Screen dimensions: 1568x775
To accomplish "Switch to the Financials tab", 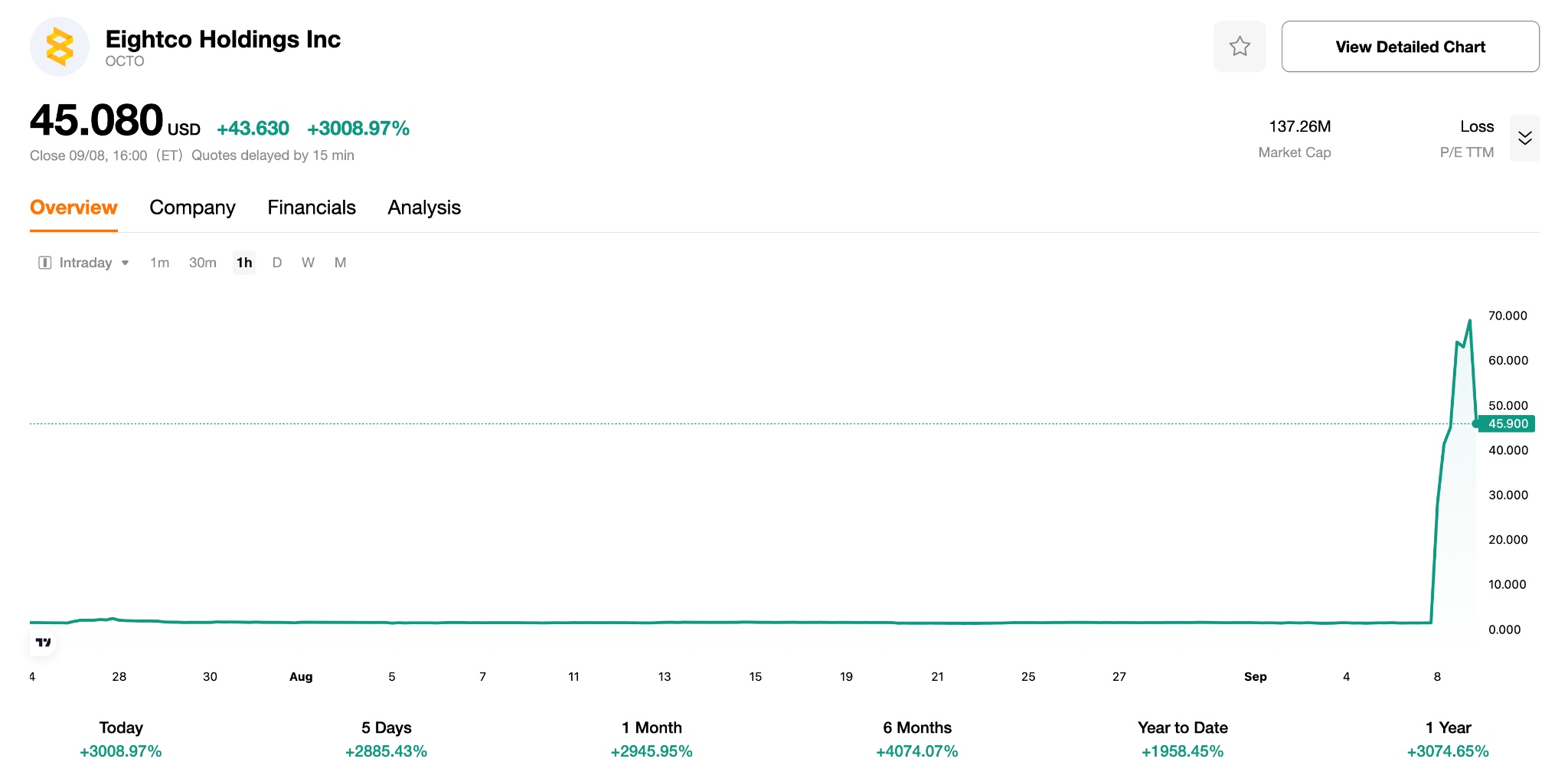I will pyautogui.click(x=312, y=208).
